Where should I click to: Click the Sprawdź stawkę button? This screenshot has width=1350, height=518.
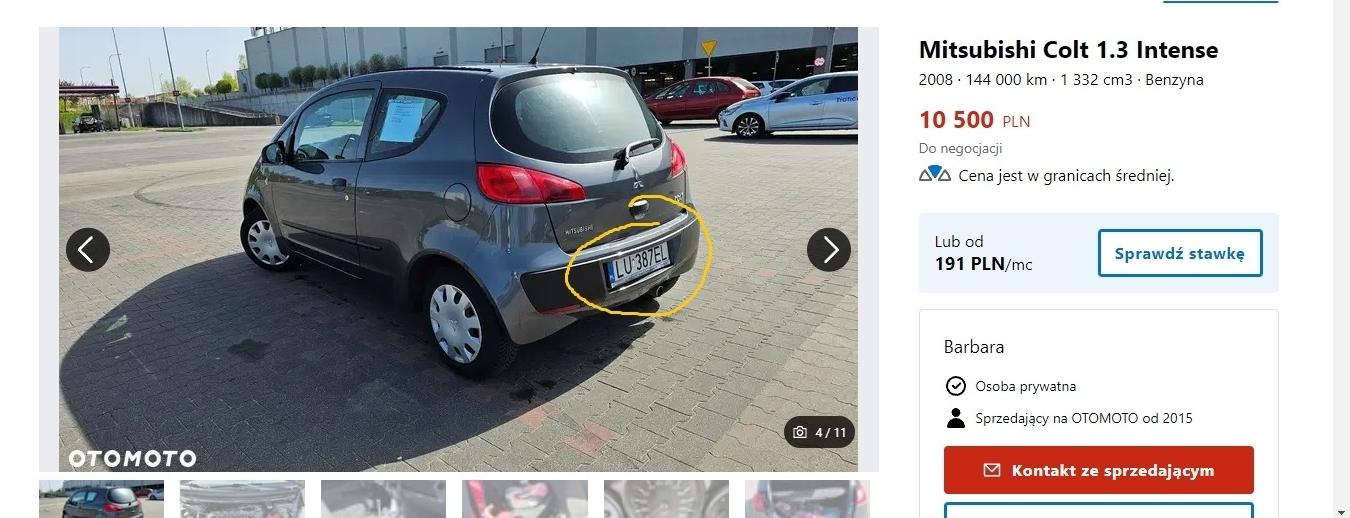pyautogui.click(x=1180, y=253)
